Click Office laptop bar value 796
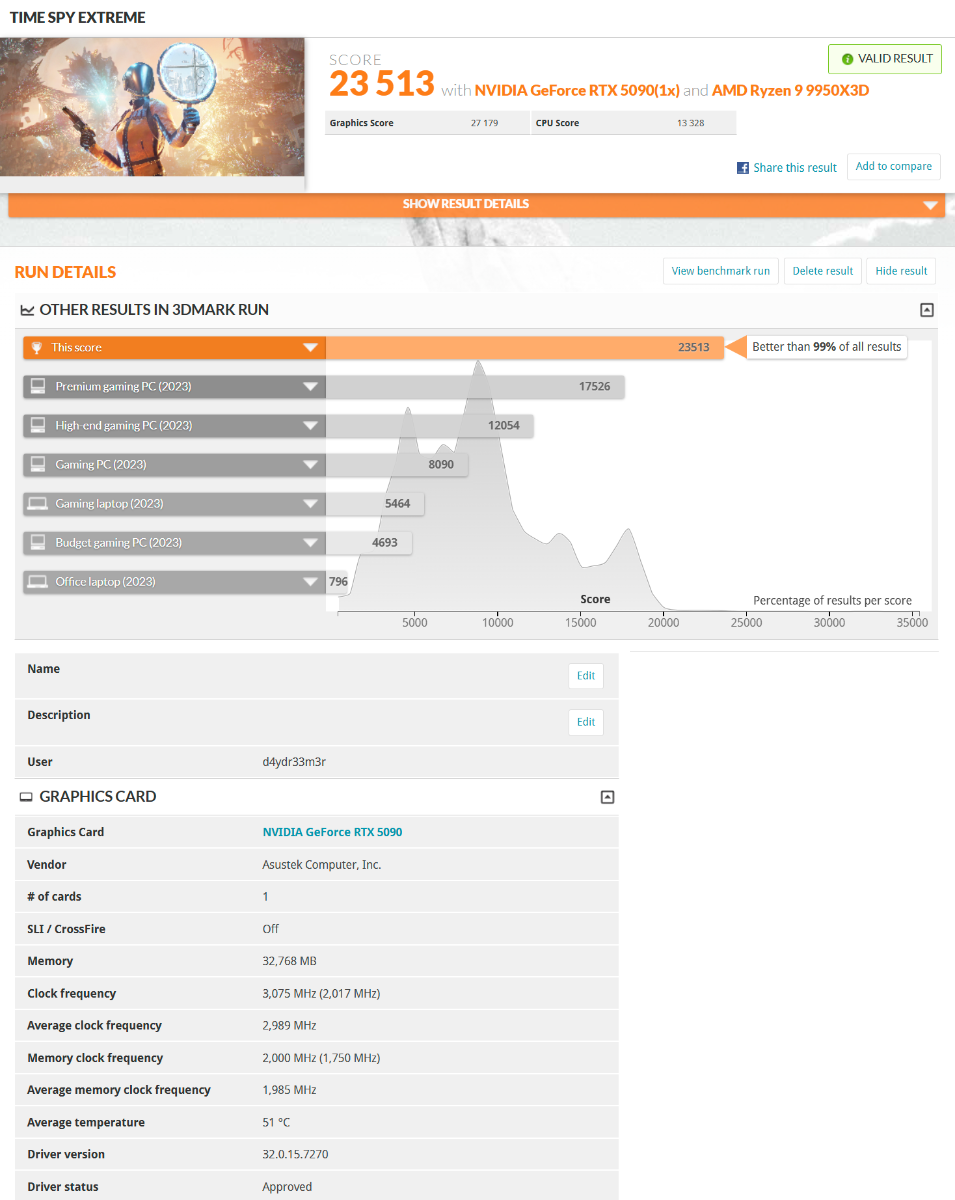The height and width of the screenshot is (1200, 955). coord(338,581)
